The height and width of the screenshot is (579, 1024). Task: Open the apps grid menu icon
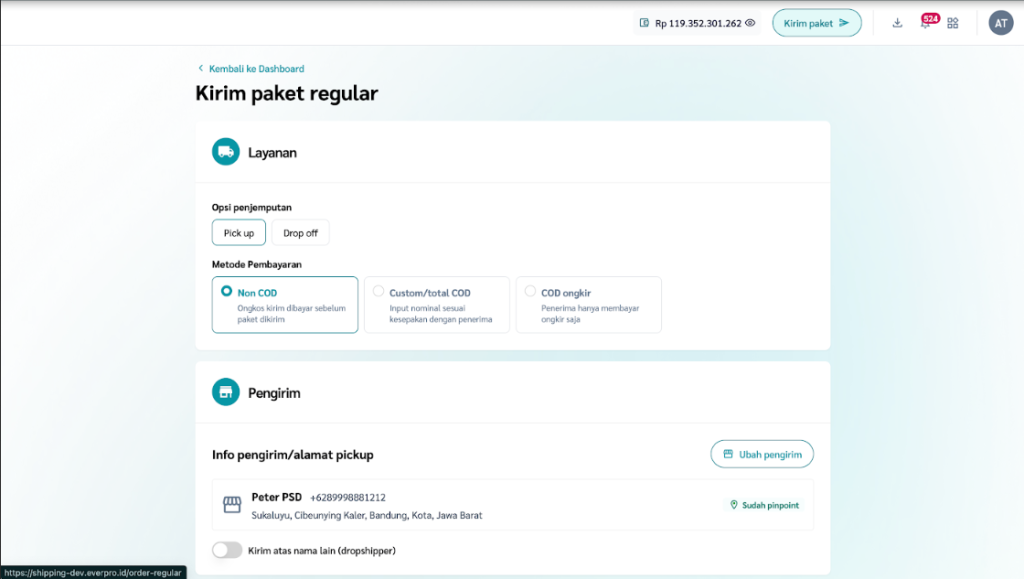953,23
